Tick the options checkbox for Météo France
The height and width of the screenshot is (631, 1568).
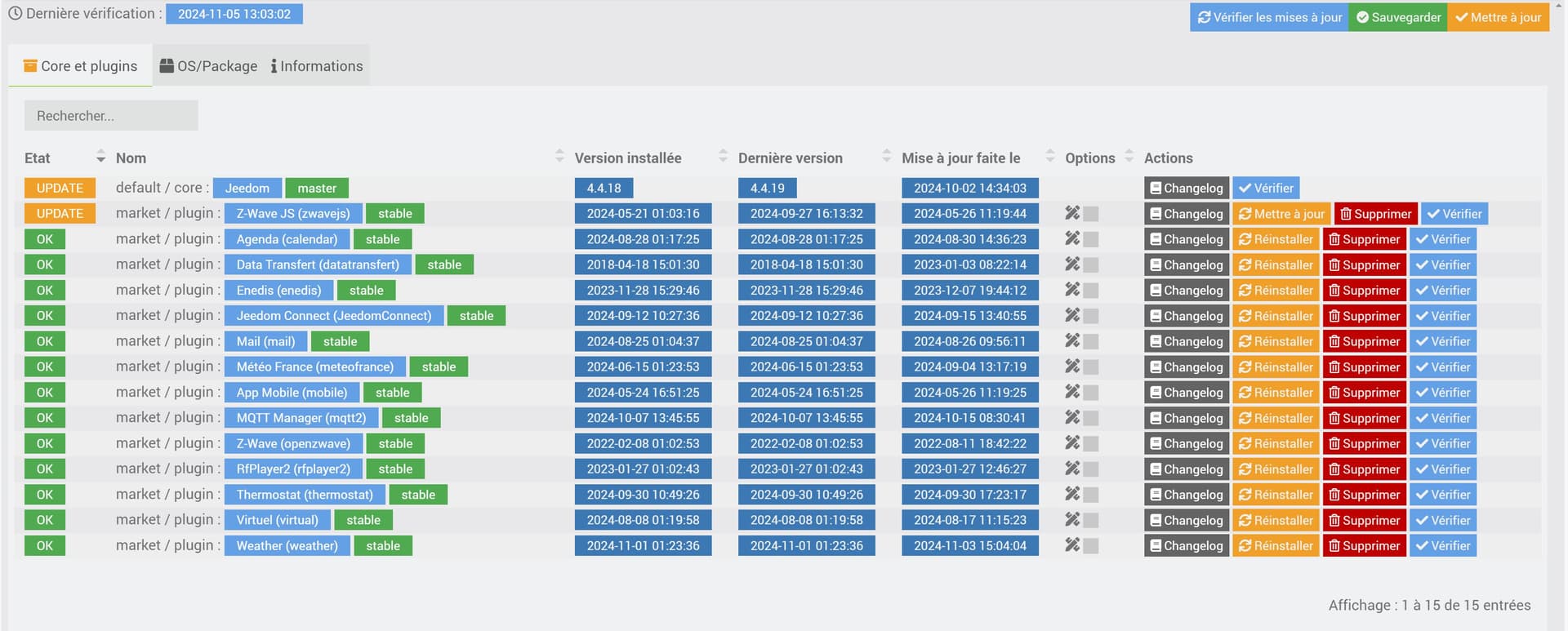tap(1091, 367)
